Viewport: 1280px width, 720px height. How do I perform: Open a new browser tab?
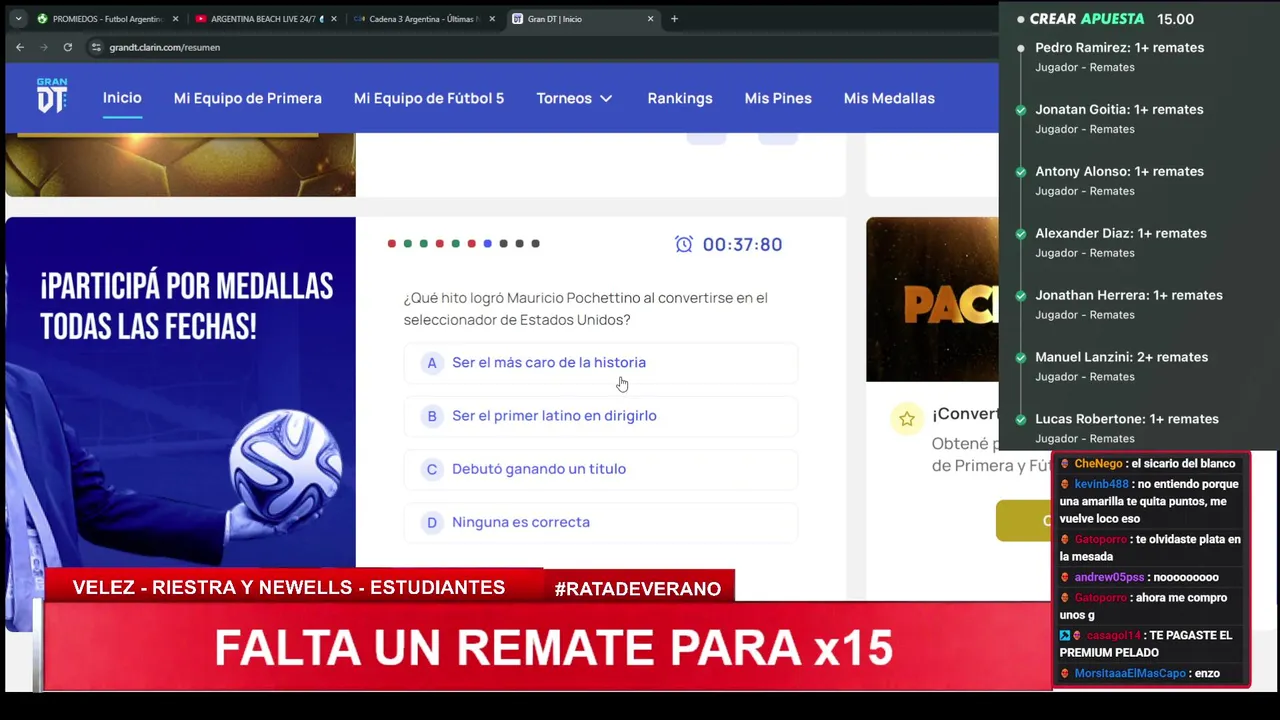click(674, 19)
